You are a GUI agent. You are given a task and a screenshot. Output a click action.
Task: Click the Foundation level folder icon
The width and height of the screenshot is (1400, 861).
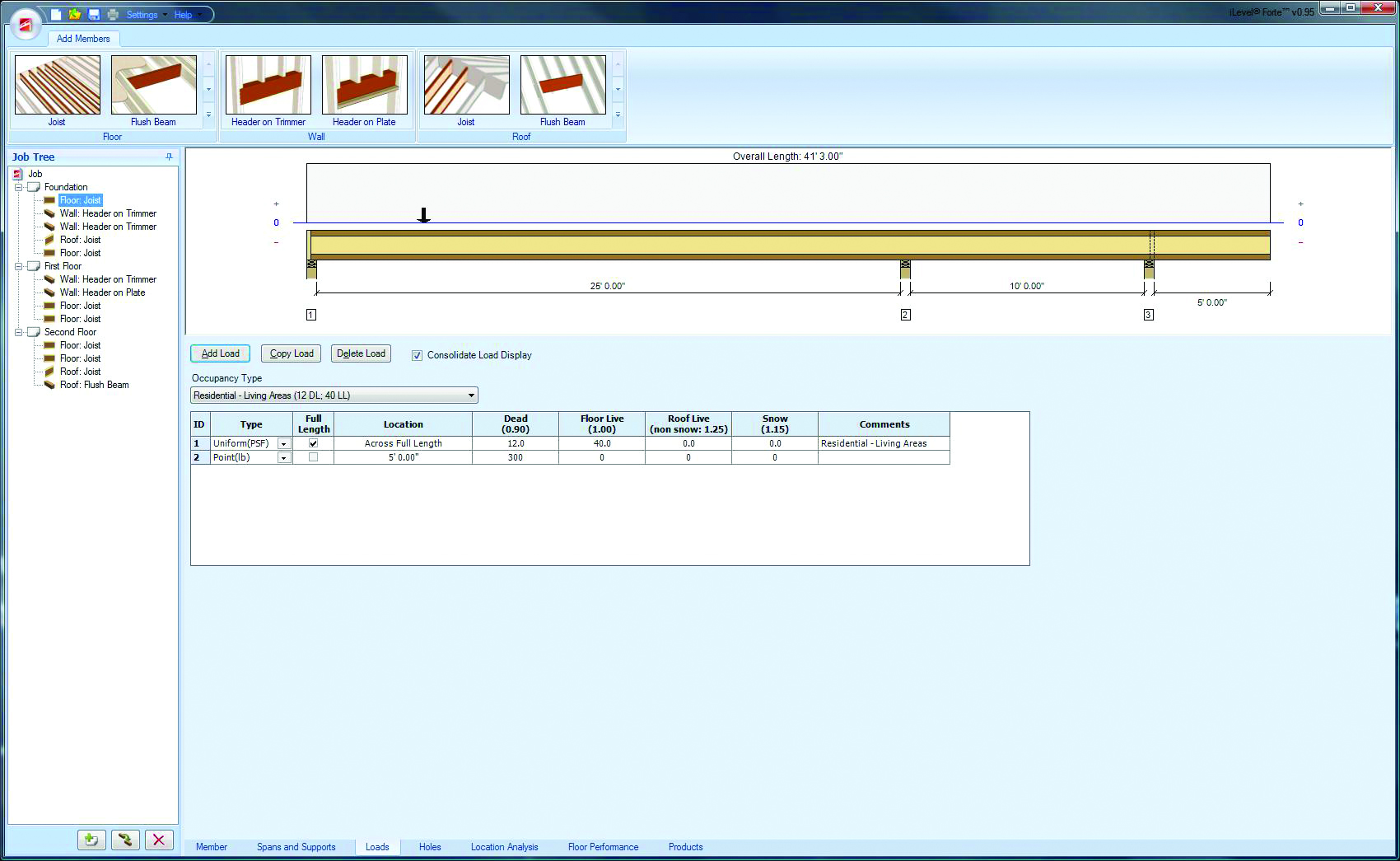coord(34,187)
